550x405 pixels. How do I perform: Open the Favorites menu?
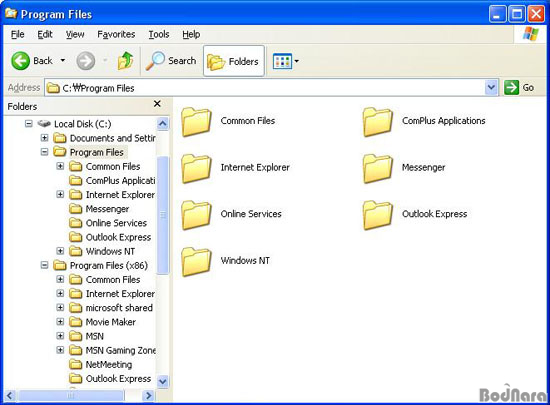click(x=116, y=34)
